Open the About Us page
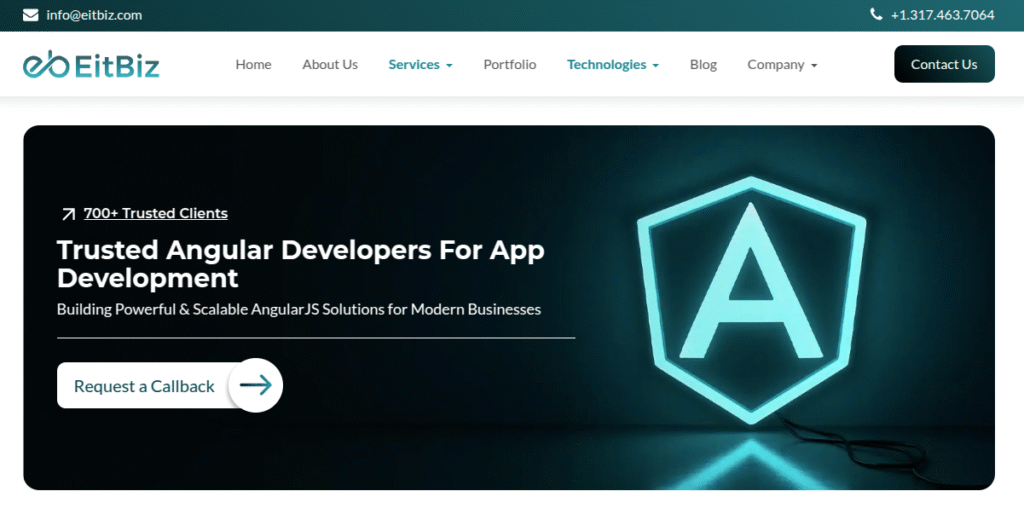This screenshot has height=520, width=1024. (330, 65)
